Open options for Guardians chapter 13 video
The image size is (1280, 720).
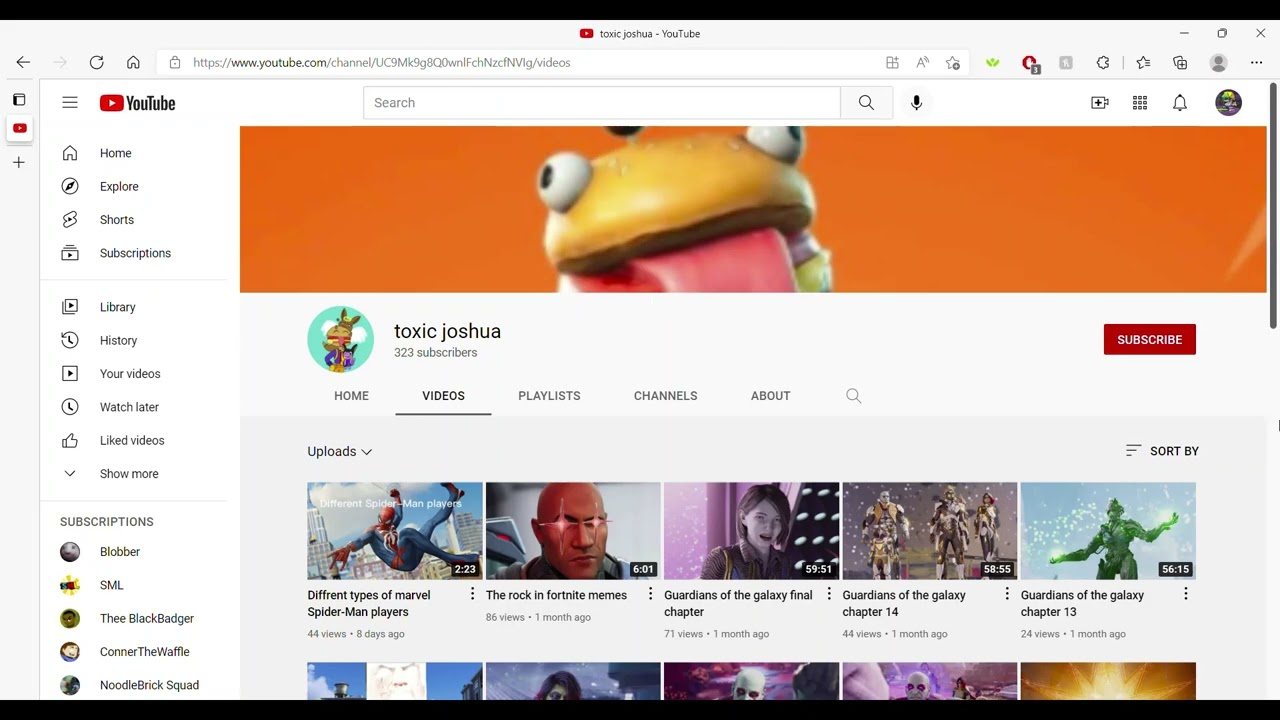point(1185,594)
